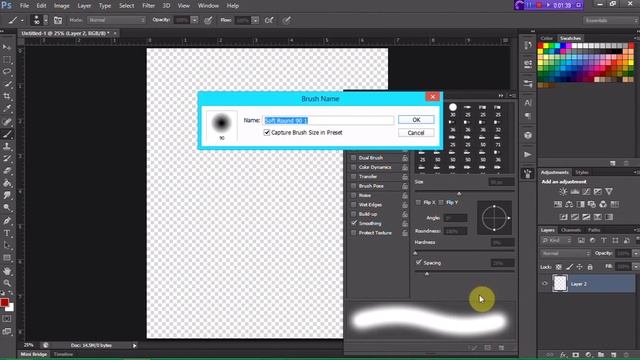640x360 pixels.
Task: Switch to the Paths tab
Action: tap(594, 230)
